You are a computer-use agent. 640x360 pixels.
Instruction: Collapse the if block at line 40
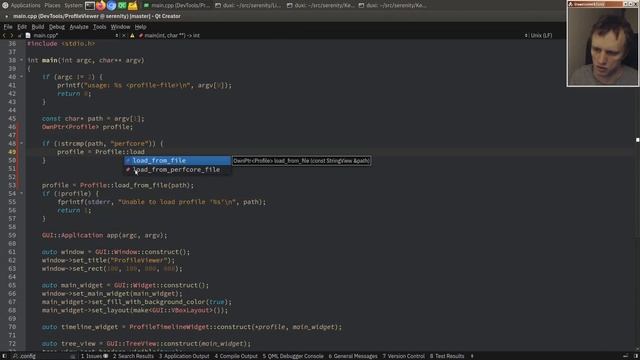pos(22,77)
